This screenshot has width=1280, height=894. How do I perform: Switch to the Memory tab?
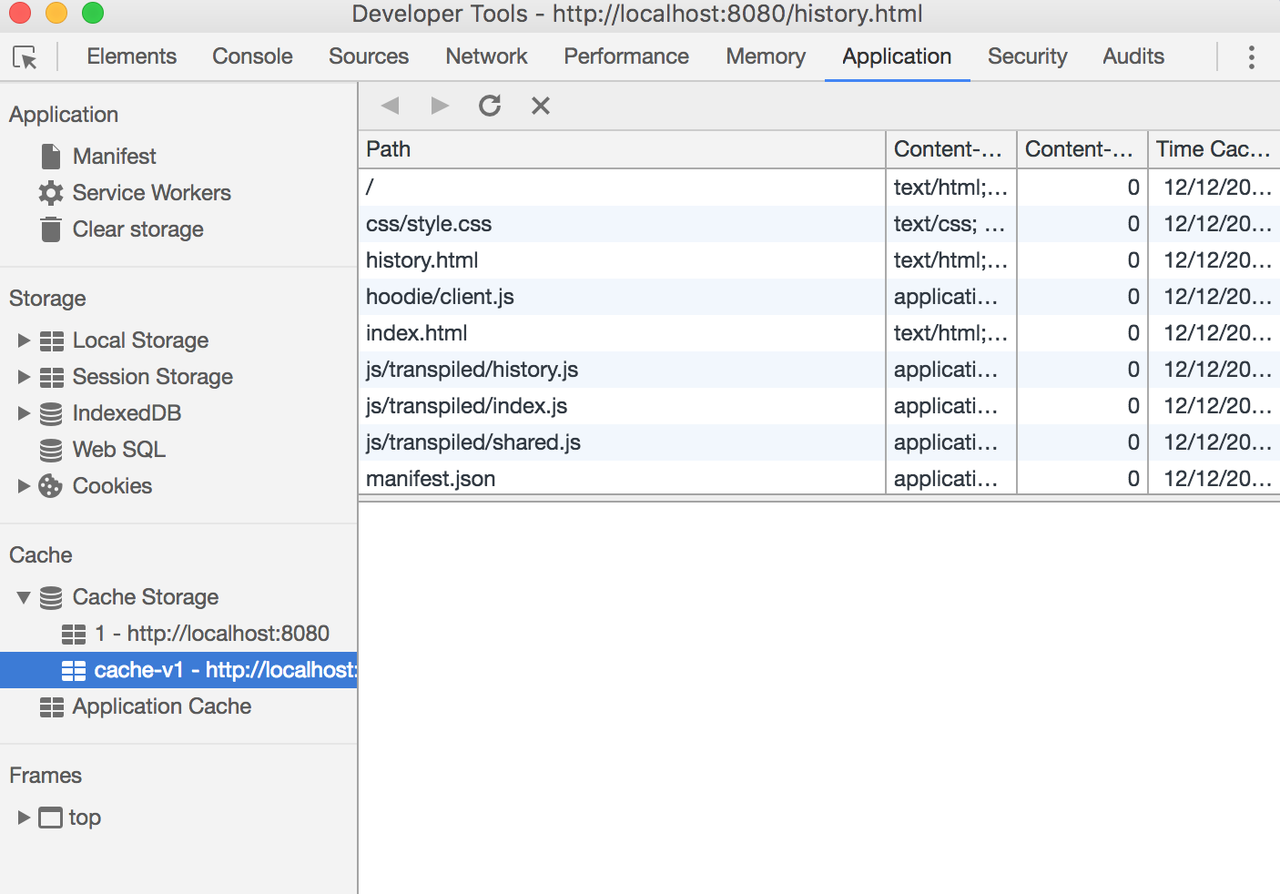pyautogui.click(x=766, y=57)
